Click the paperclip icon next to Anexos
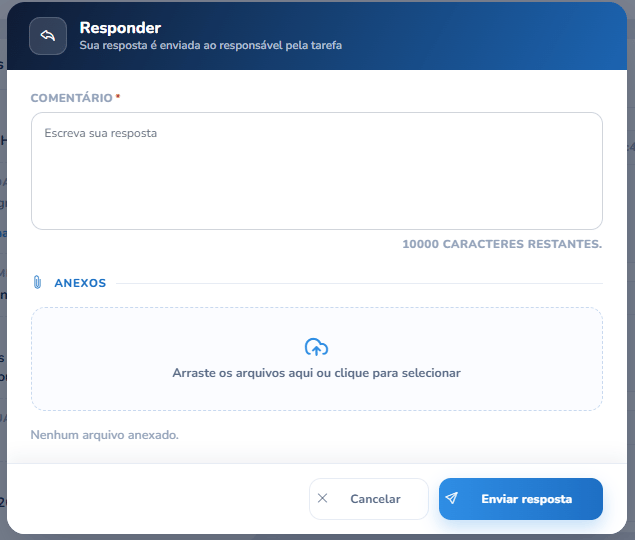 (x=37, y=282)
